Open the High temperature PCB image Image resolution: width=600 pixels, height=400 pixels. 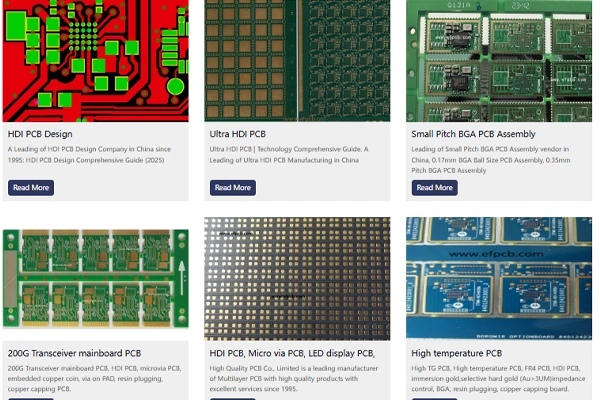pos(499,278)
